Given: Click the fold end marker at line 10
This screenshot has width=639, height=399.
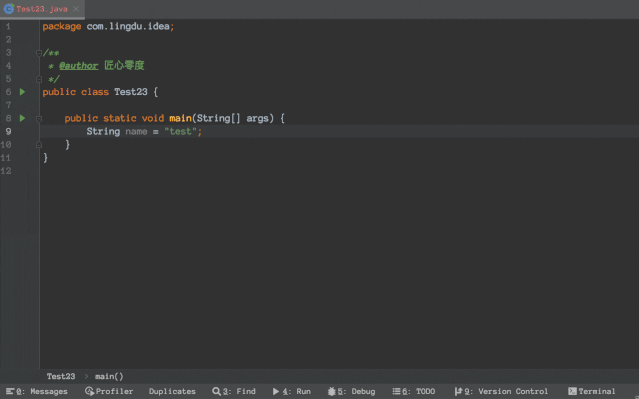Looking at the screenshot, I should tap(39, 145).
